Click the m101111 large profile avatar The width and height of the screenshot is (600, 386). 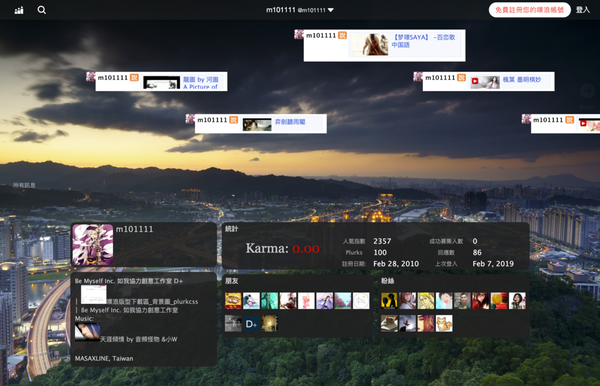93,245
